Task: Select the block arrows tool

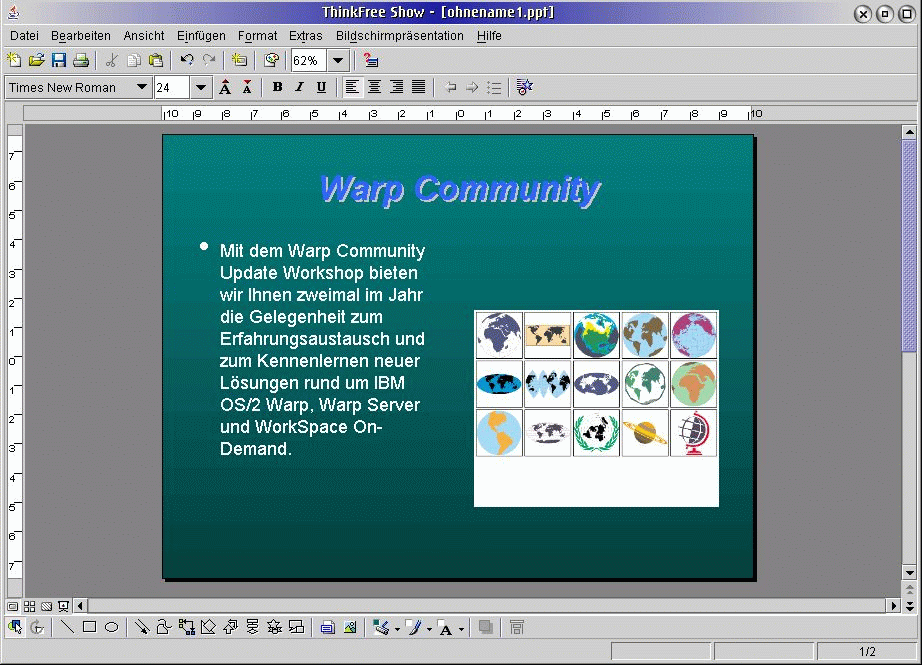Action: click(x=230, y=627)
